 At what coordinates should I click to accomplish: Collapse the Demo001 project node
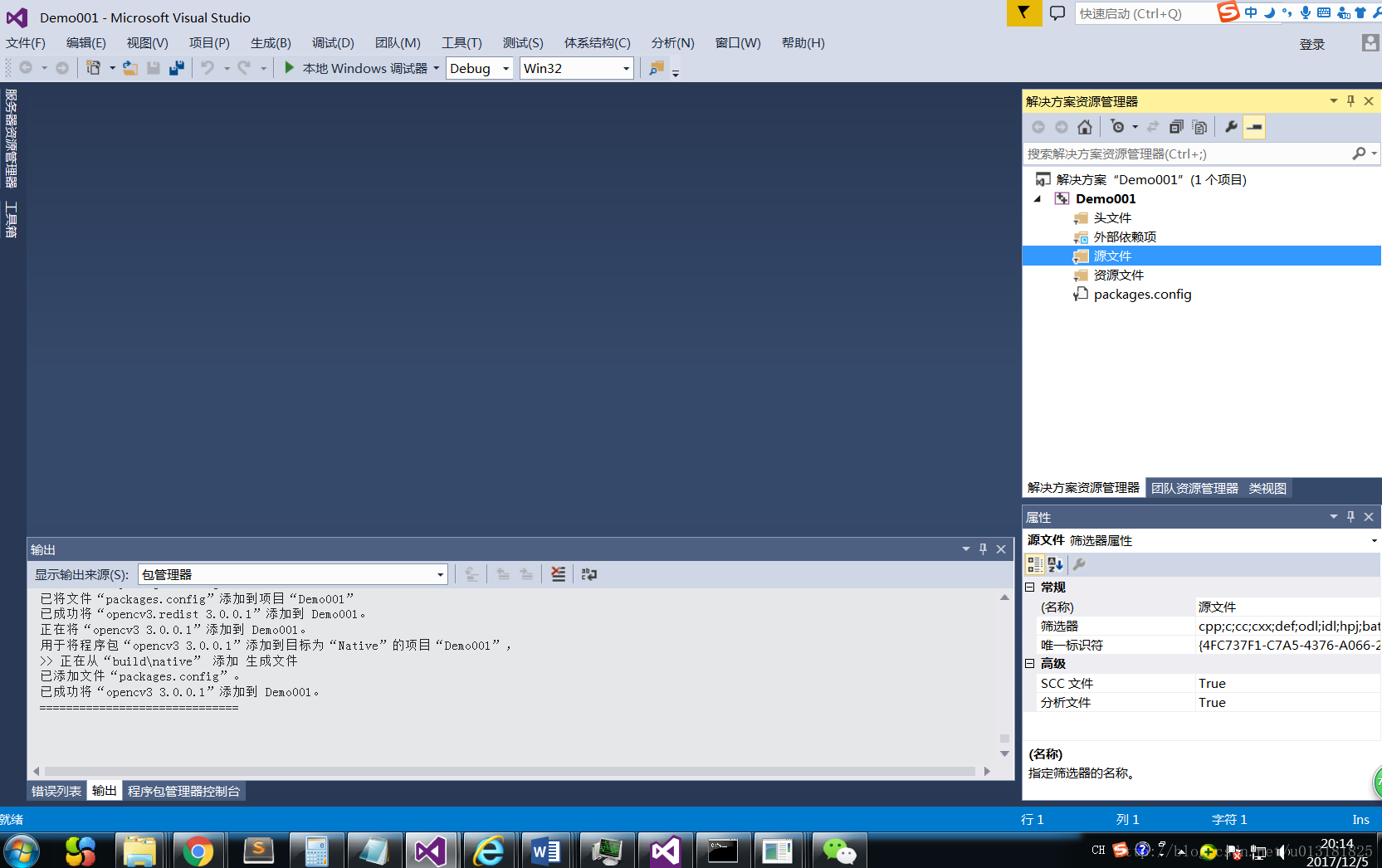[1038, 199]
